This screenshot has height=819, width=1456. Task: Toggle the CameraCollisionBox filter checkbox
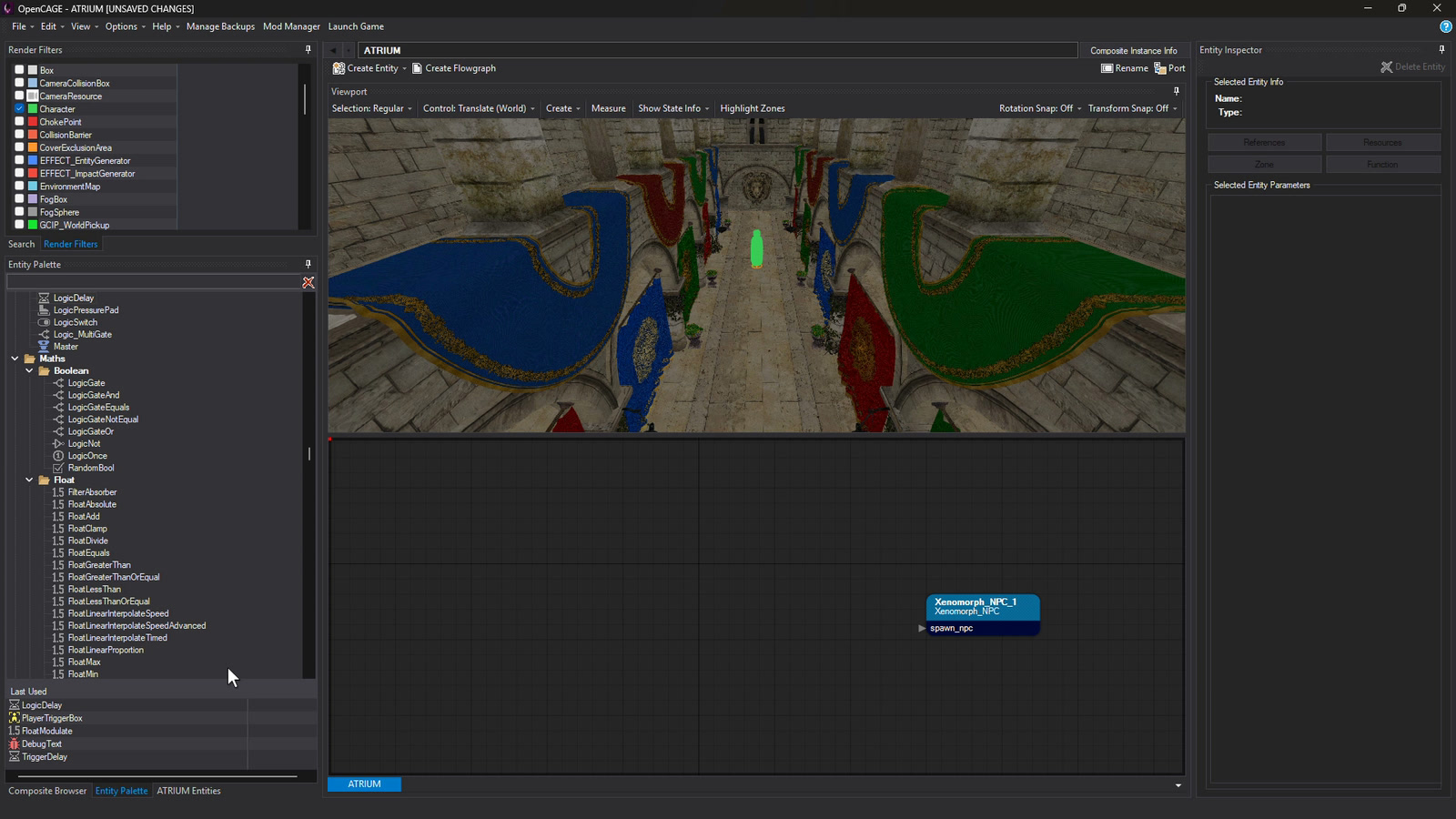(19, 83)
